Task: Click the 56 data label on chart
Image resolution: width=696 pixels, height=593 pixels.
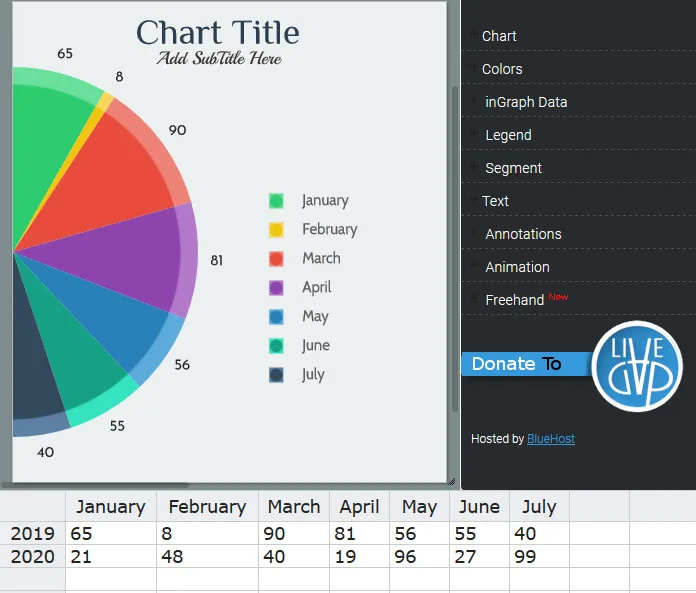Action: pyautogui.click(x=182, y=364)
